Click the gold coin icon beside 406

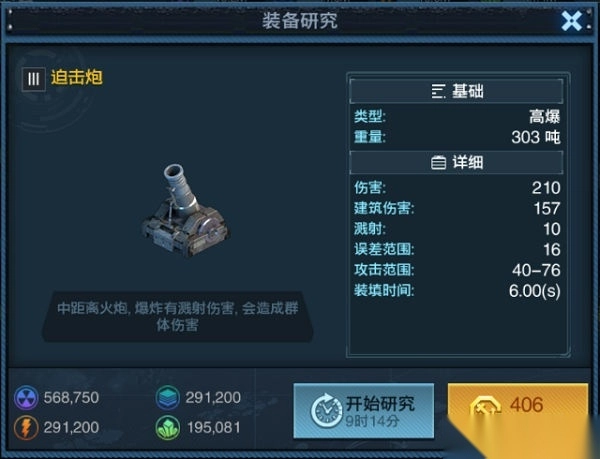(485, 407)
